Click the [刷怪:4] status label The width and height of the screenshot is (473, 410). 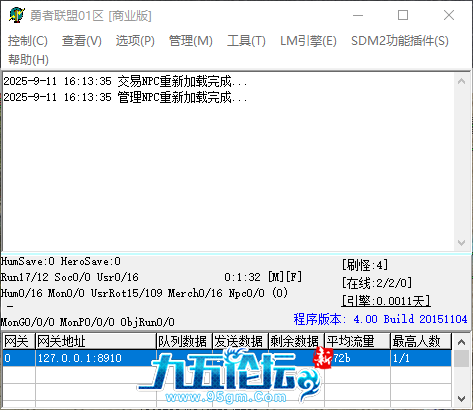point(365,265)
